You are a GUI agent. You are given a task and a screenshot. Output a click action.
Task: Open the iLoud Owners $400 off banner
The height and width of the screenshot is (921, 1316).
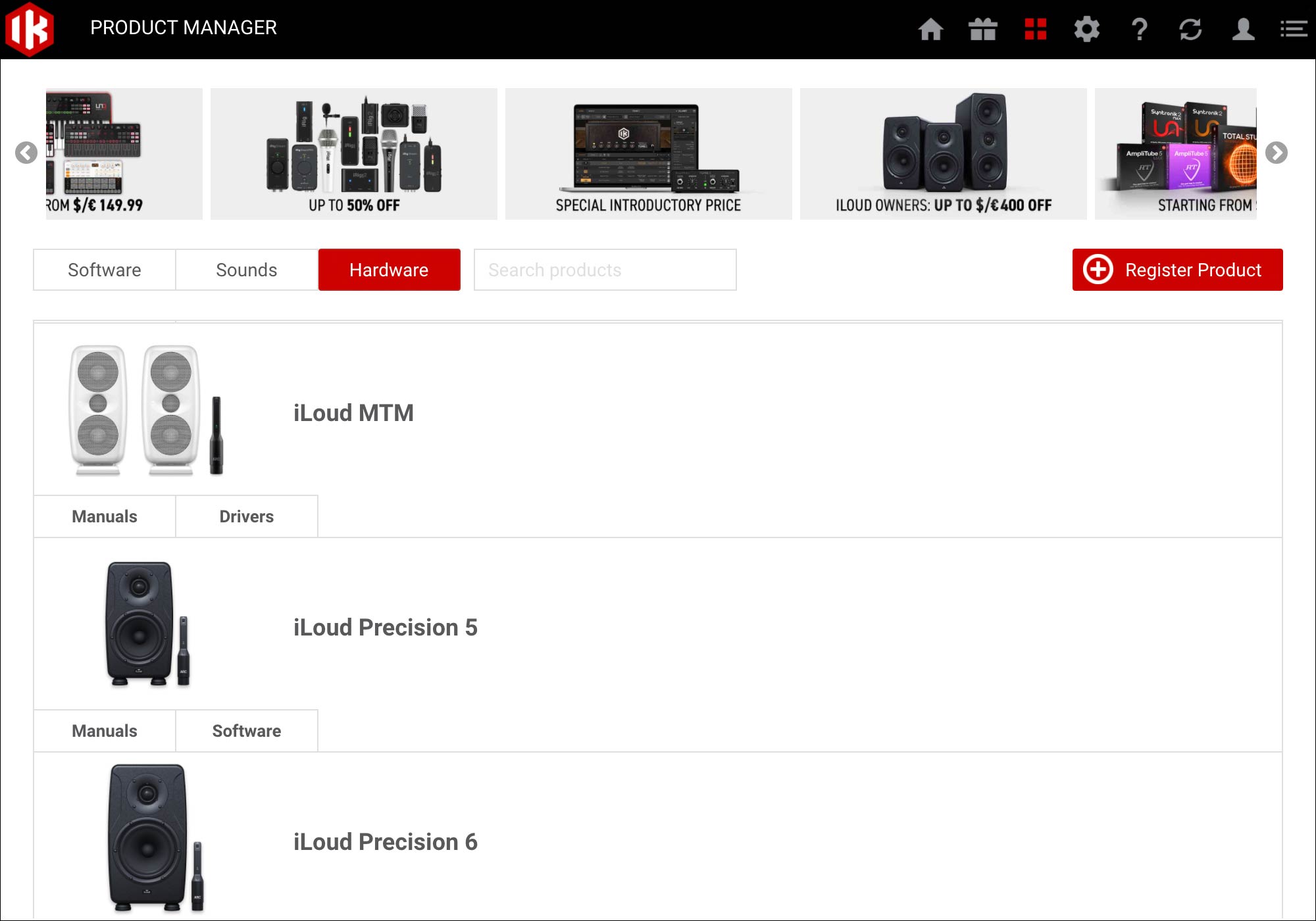[x=943, y=154]
